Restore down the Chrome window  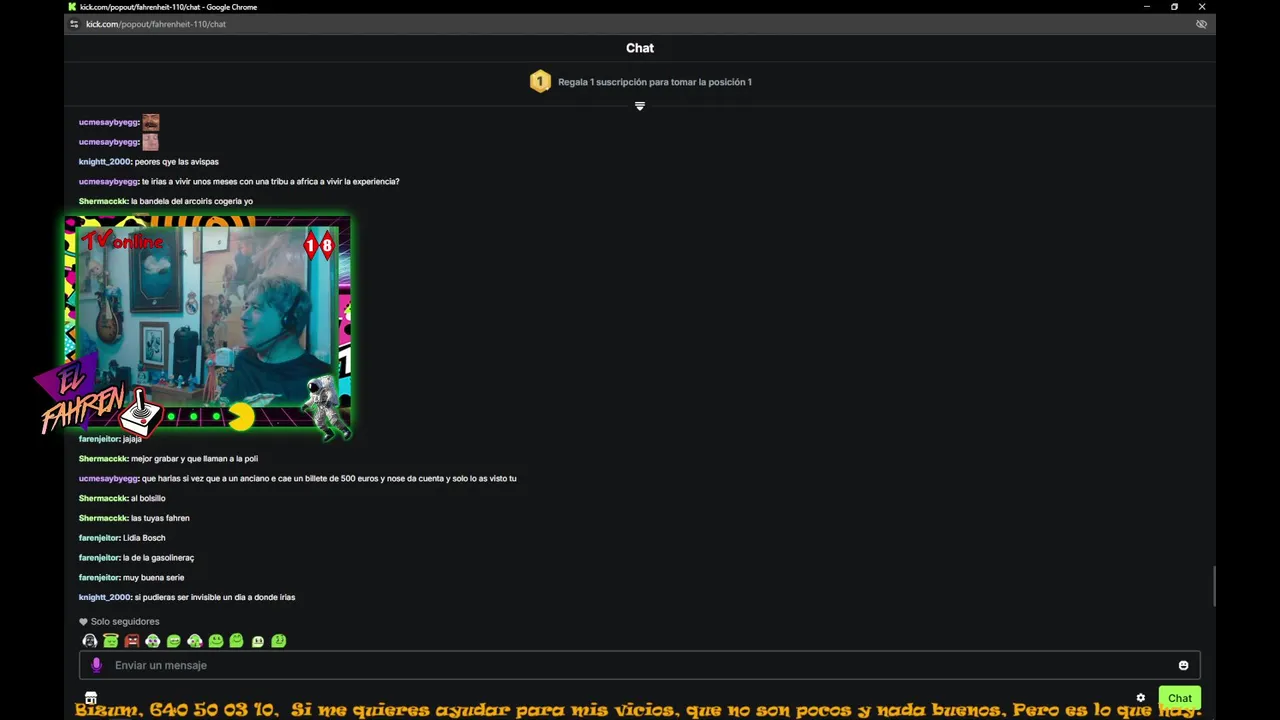coord(1174,7)
